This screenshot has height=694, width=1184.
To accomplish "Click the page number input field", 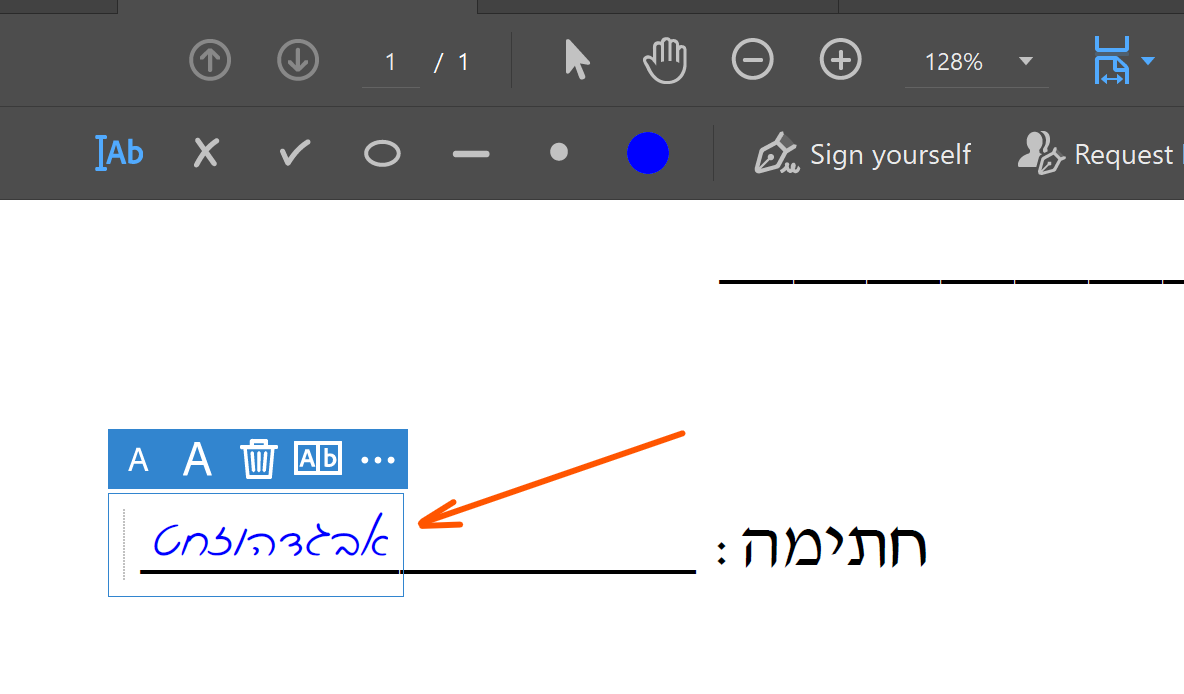I will [390, 60].
